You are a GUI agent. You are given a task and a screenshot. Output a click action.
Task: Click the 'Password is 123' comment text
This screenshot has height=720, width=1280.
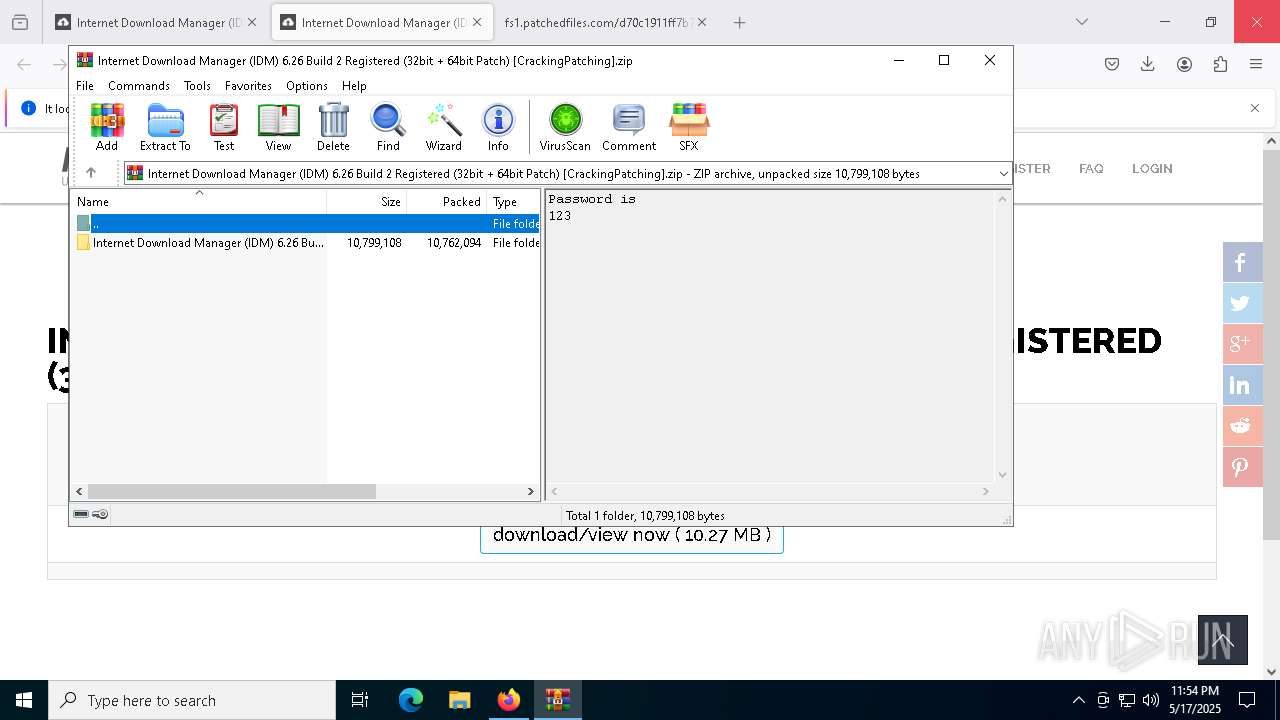coord(592,207)
